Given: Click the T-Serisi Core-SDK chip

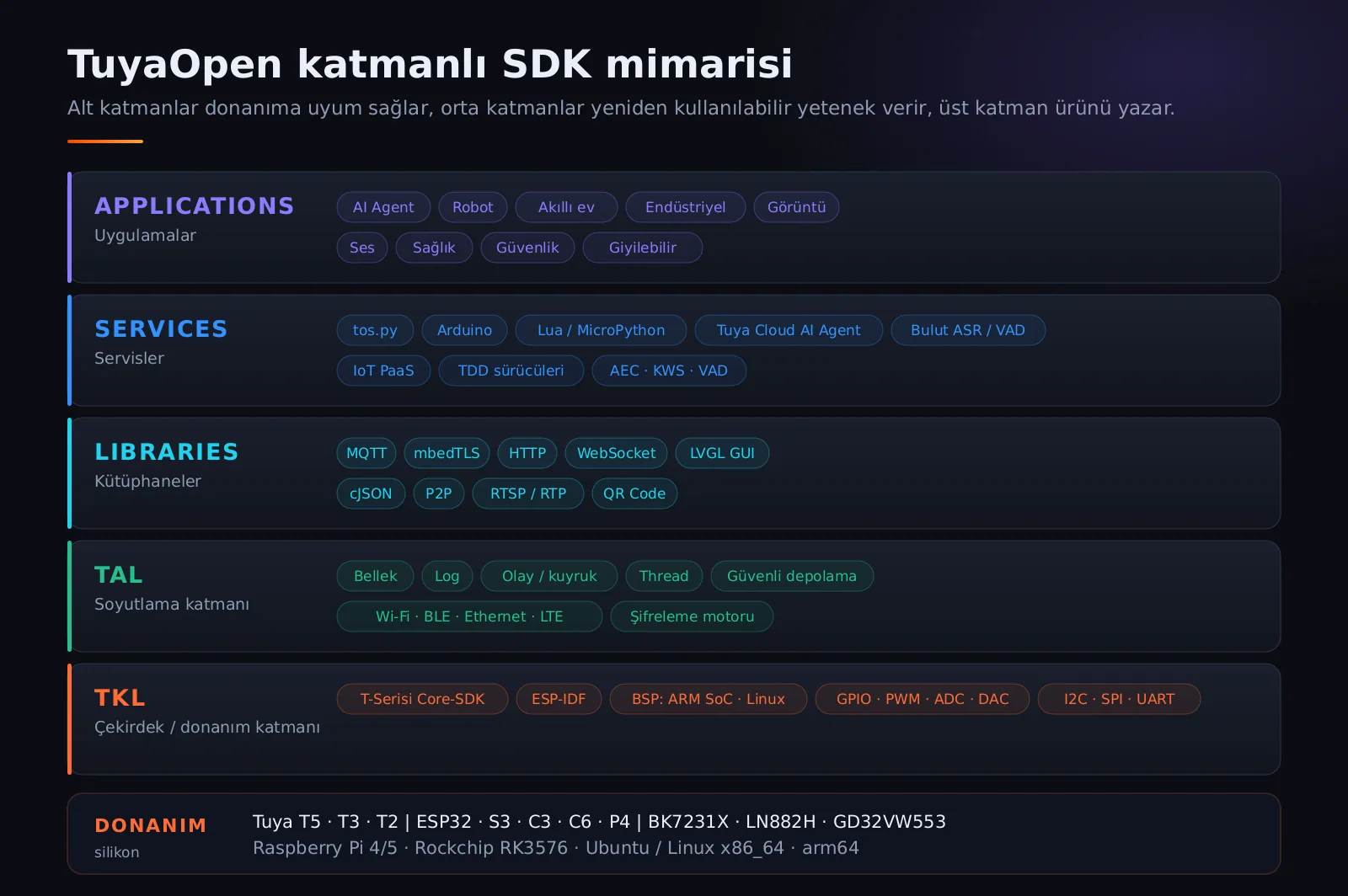Looking at the screenshot, I should pyautogui.click(x=422, y=699).
